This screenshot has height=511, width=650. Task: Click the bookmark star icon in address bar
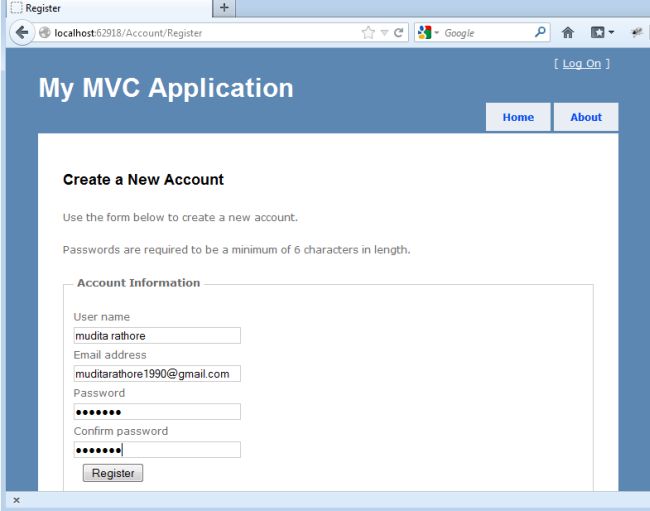pyautogui.click(x=368, y=32)
